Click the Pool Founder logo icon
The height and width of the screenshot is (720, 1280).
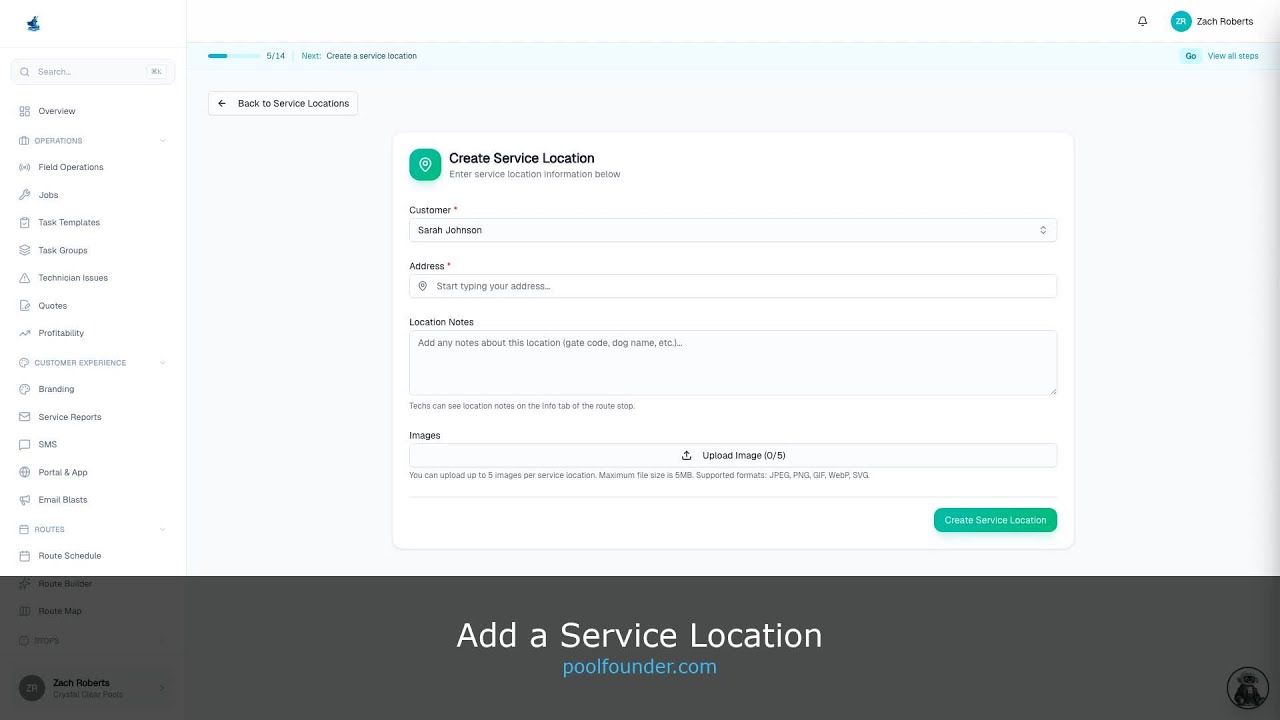(33, 23)
